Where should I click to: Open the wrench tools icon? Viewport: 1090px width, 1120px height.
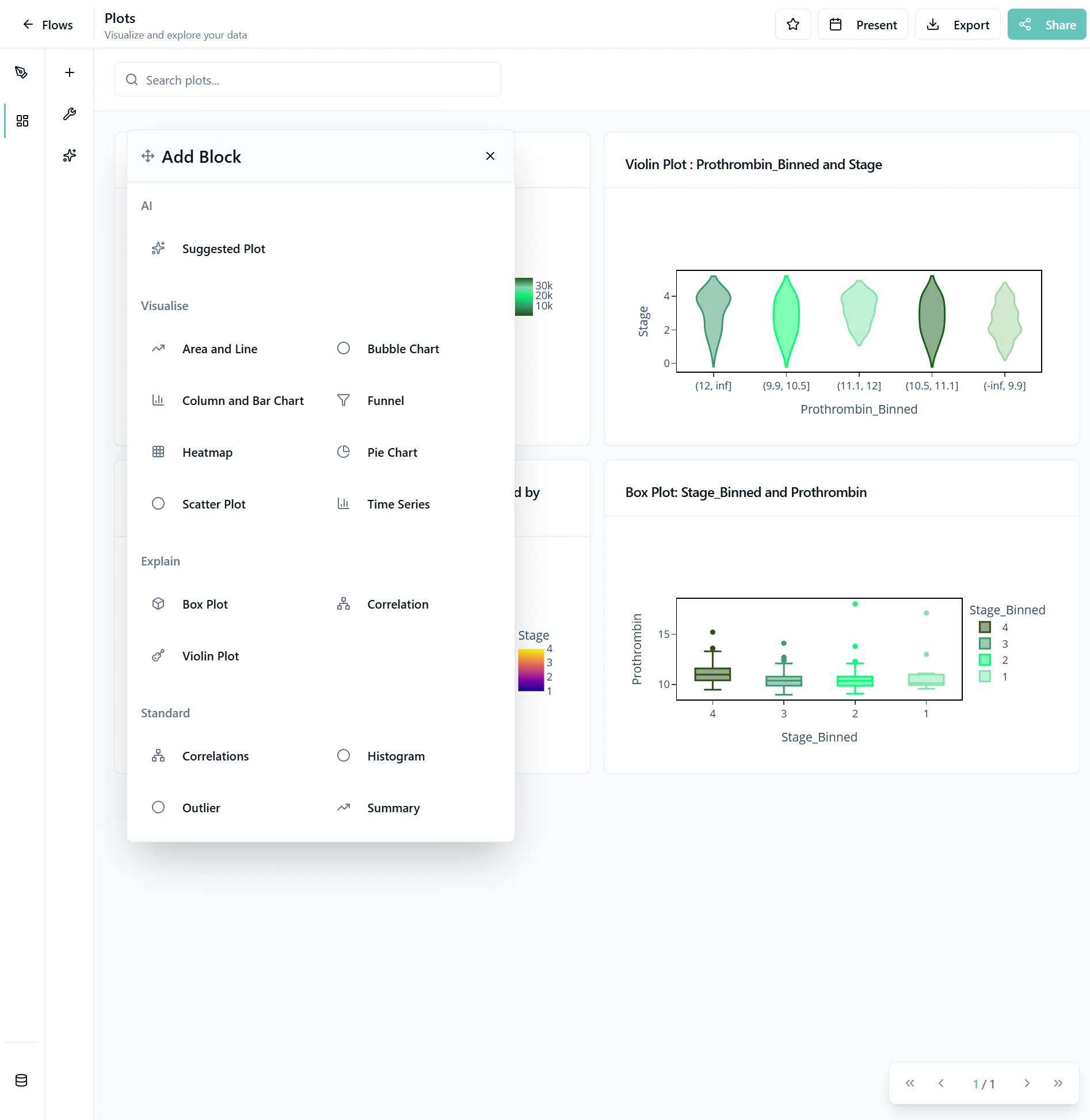pyautogui.click(x=70, y=114)
